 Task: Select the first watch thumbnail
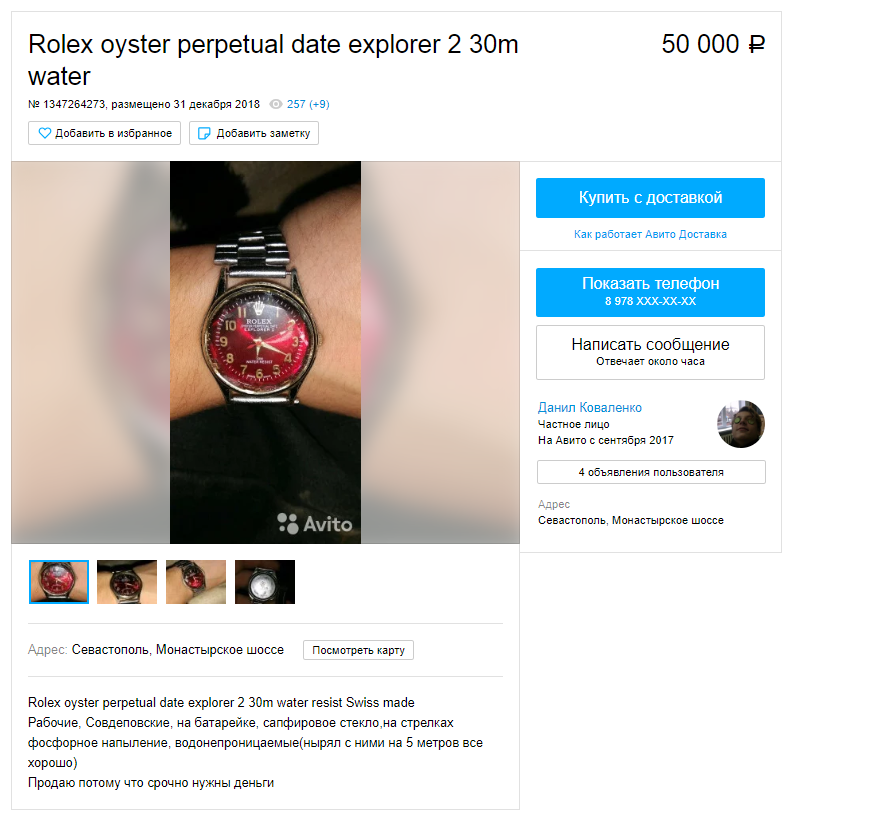(59, 582)
